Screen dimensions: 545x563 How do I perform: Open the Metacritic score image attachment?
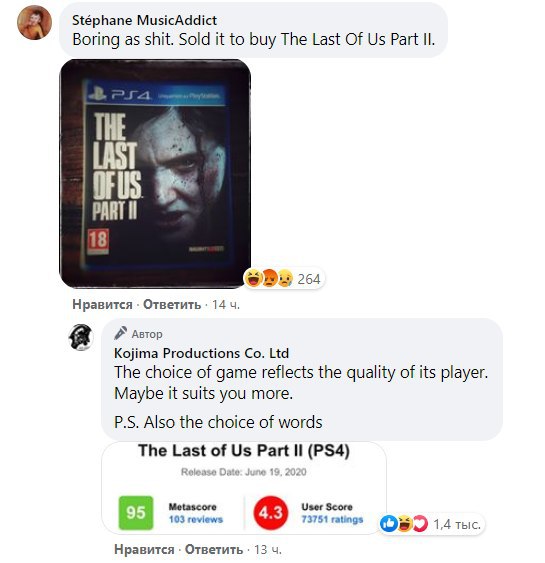click(x=244, y=488)
